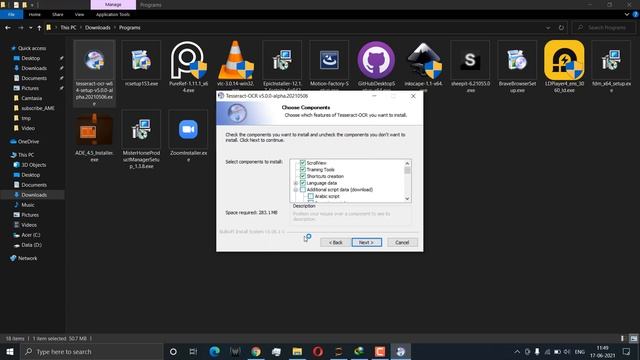Click the Tesseract installer taskbar icon
The image size is (640, 360).
(400, 351)
